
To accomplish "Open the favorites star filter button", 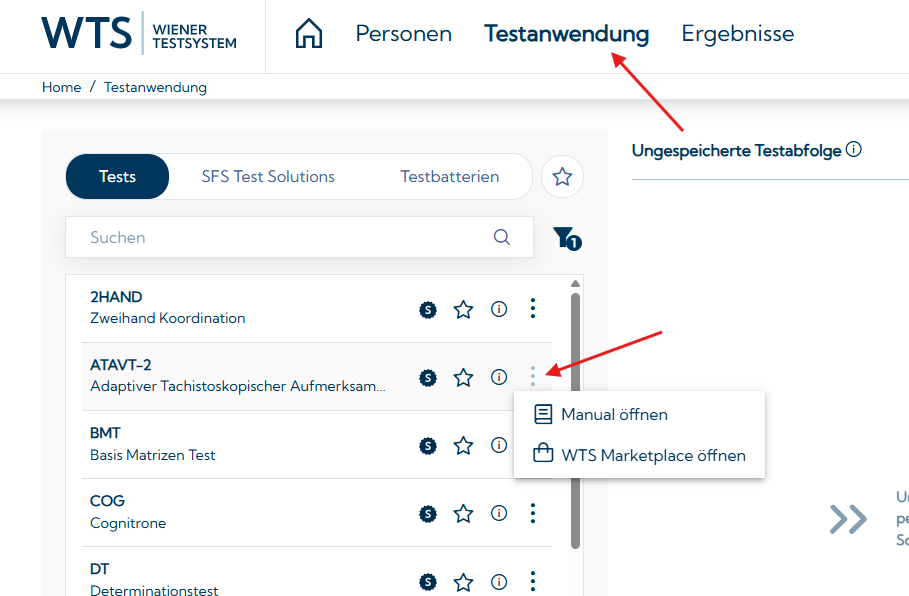I will click(x=562, y=176).
